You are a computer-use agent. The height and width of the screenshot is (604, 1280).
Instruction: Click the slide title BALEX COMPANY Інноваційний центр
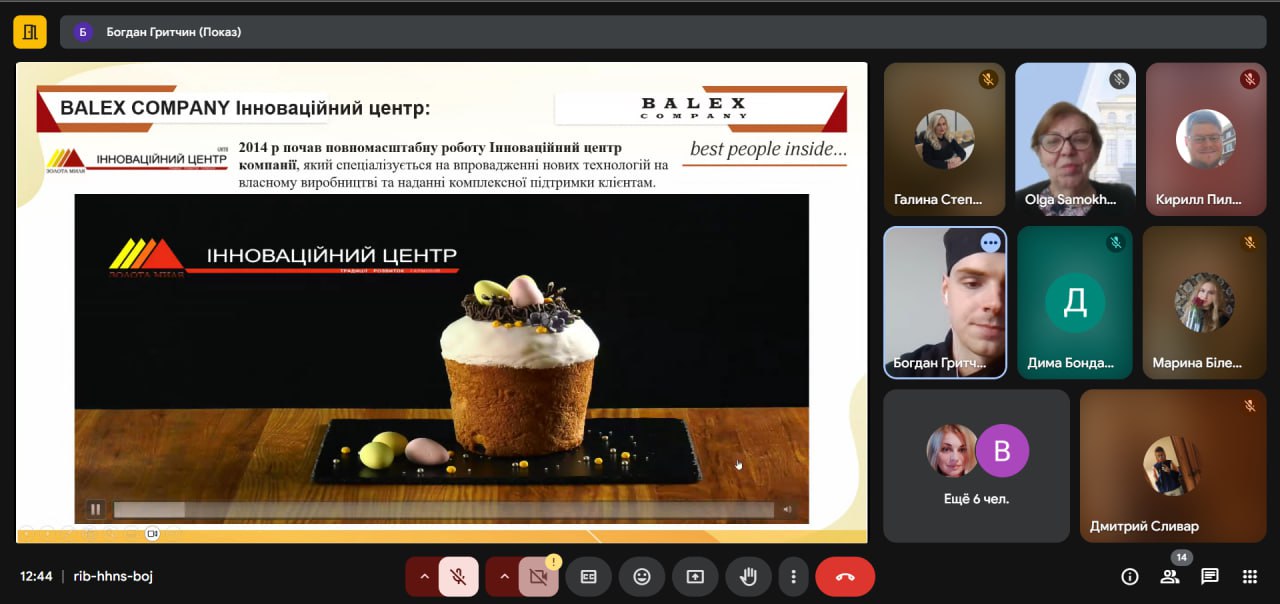tap(245, 108)
